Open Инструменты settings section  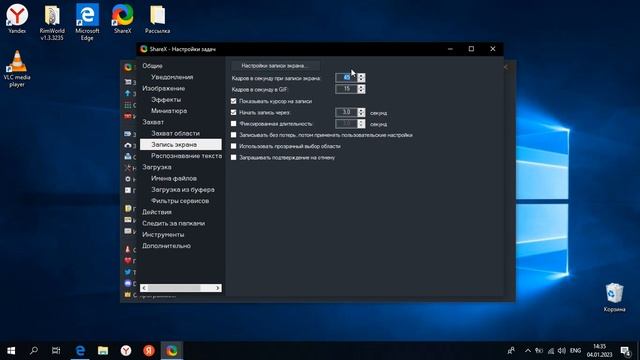point(163,235)
